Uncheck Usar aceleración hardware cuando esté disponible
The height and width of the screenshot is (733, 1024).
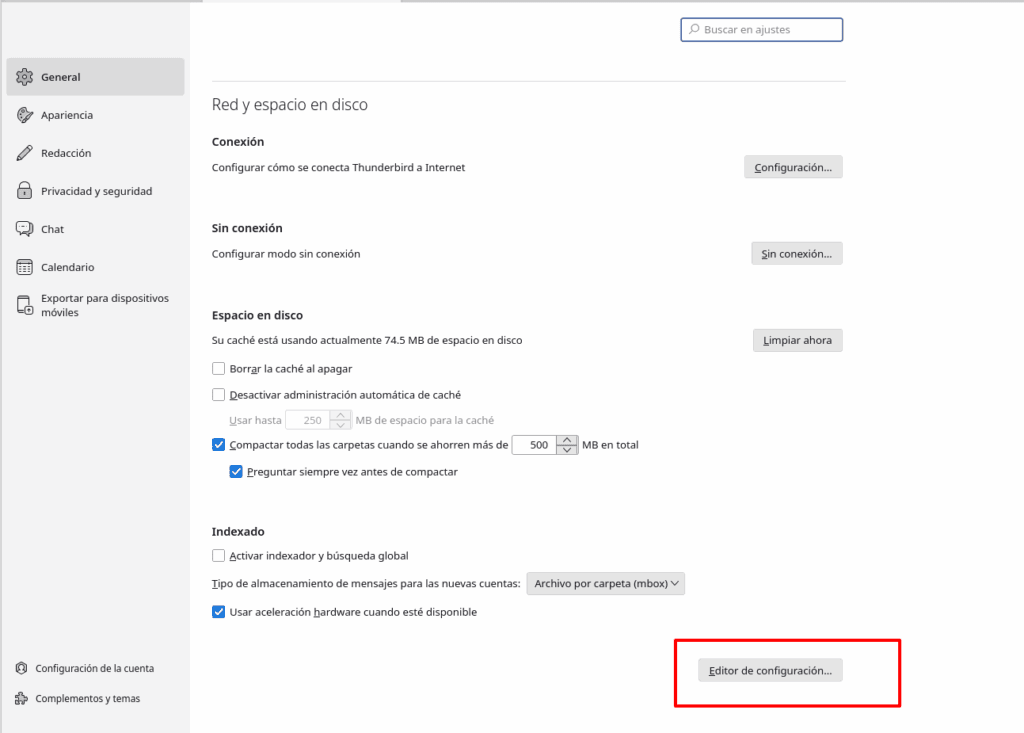tap(219, 612)
